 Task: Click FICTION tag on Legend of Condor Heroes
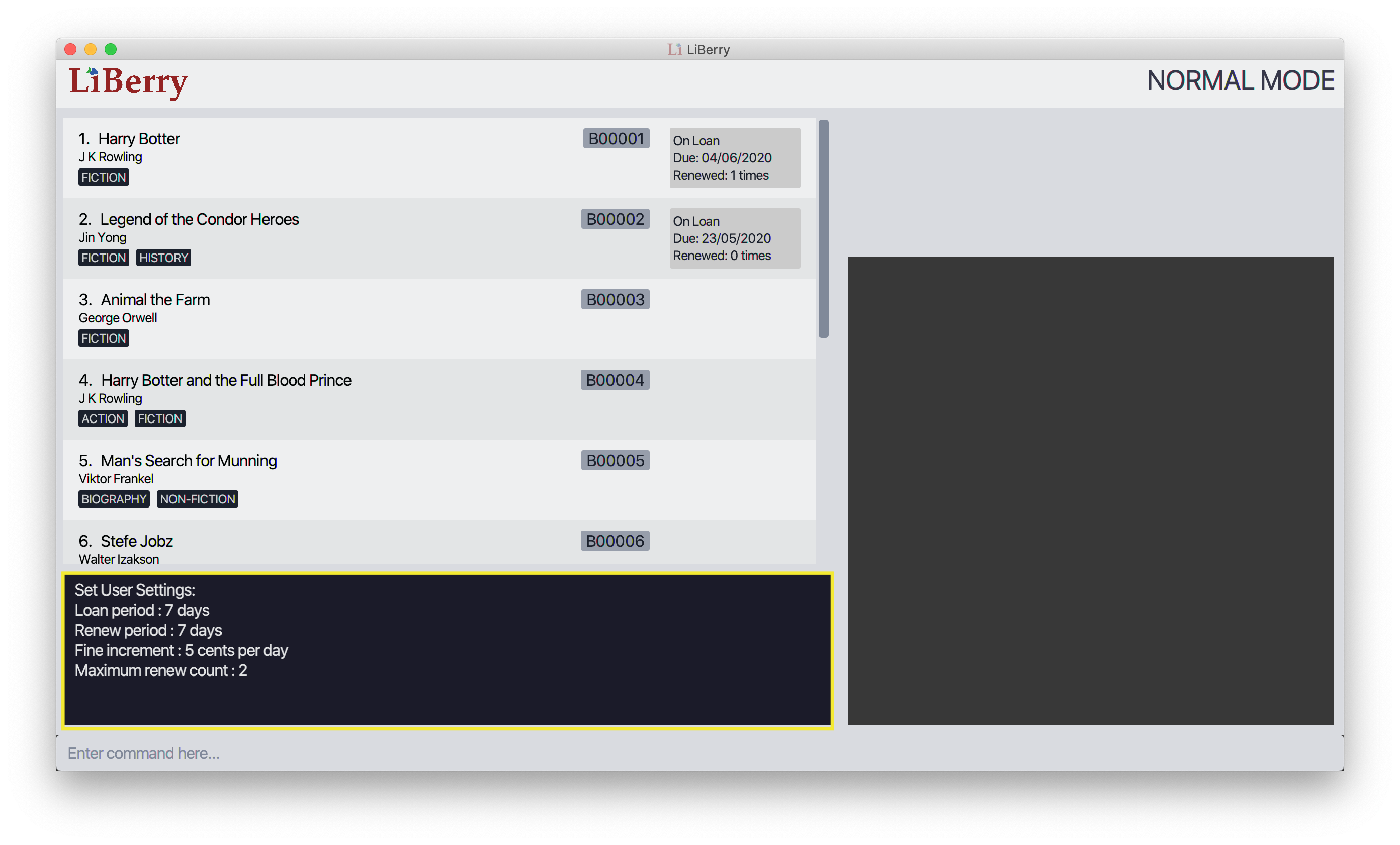coord(104,258)
